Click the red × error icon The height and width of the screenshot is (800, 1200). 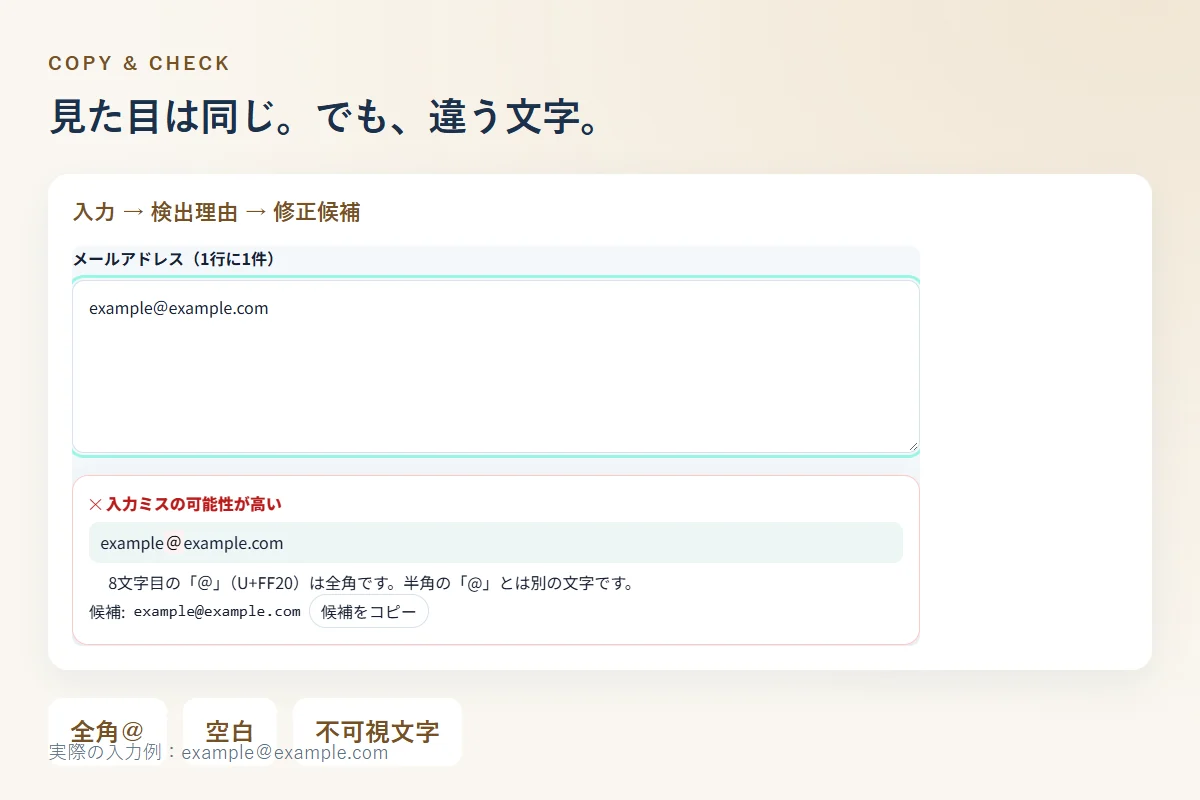point(96,504)
